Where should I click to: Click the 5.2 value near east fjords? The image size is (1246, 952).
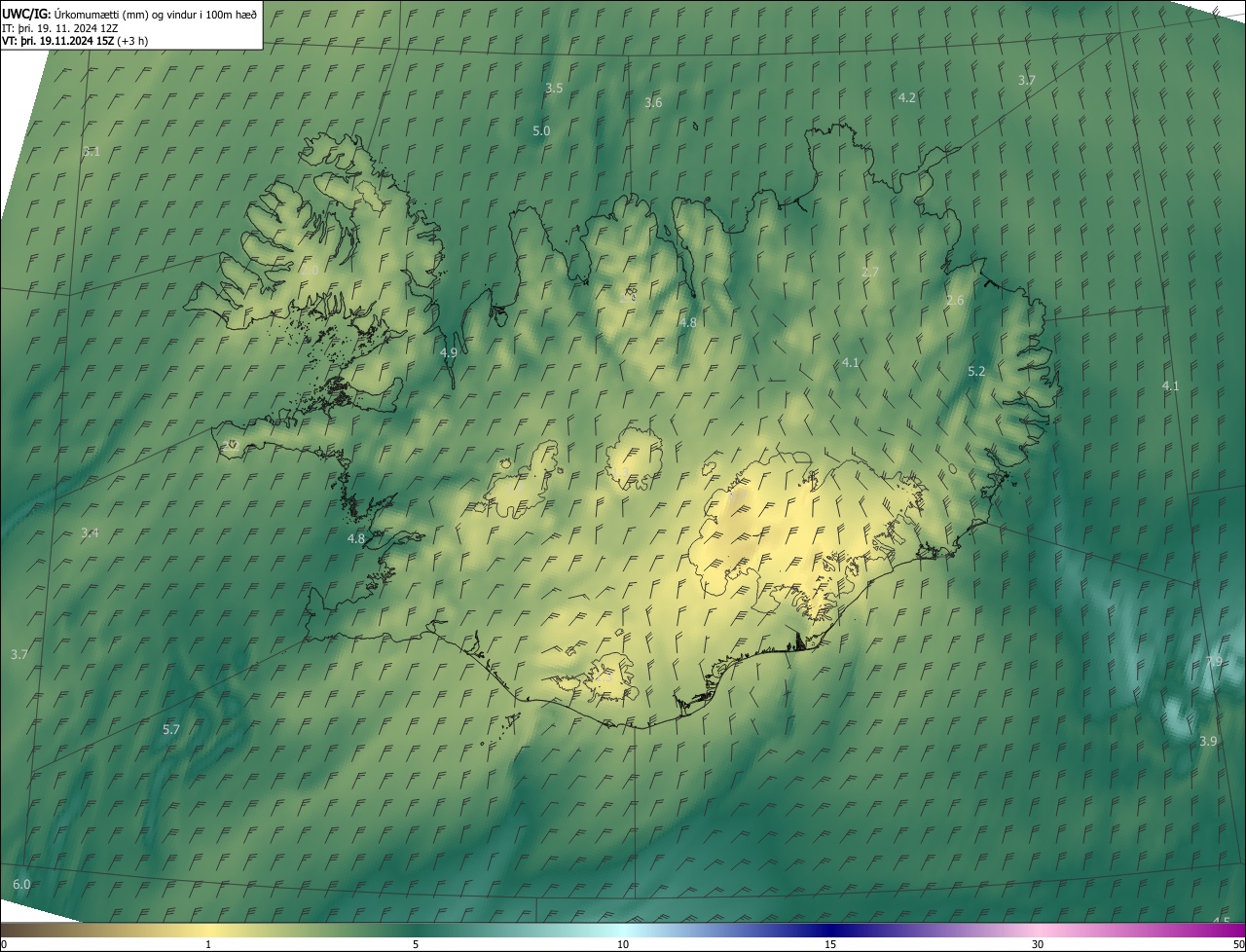tap(976, 371)
